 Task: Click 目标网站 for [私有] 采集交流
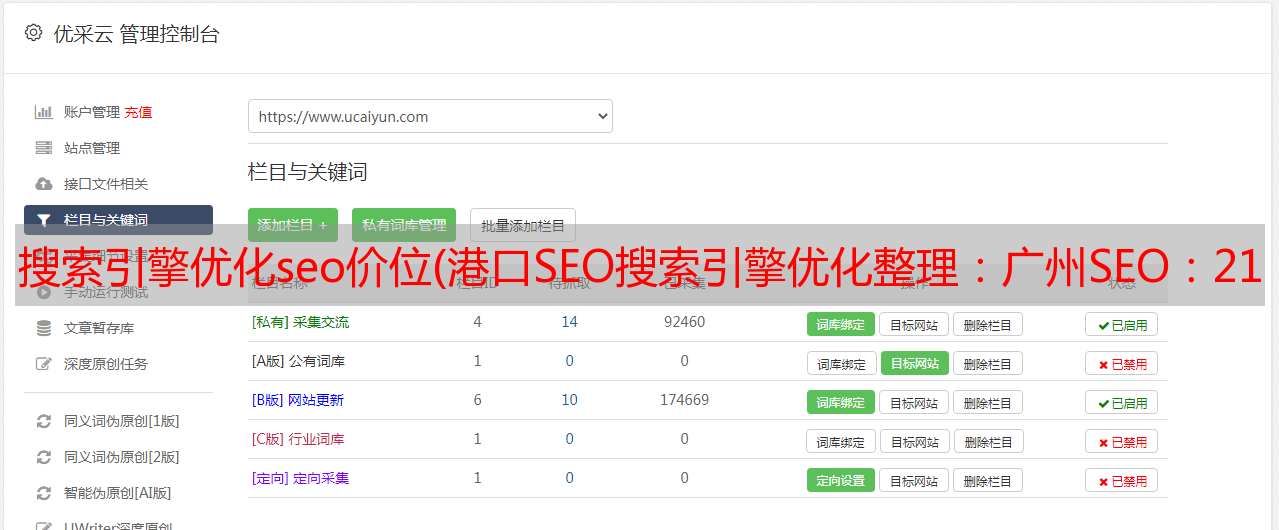[x=914, y=324]
